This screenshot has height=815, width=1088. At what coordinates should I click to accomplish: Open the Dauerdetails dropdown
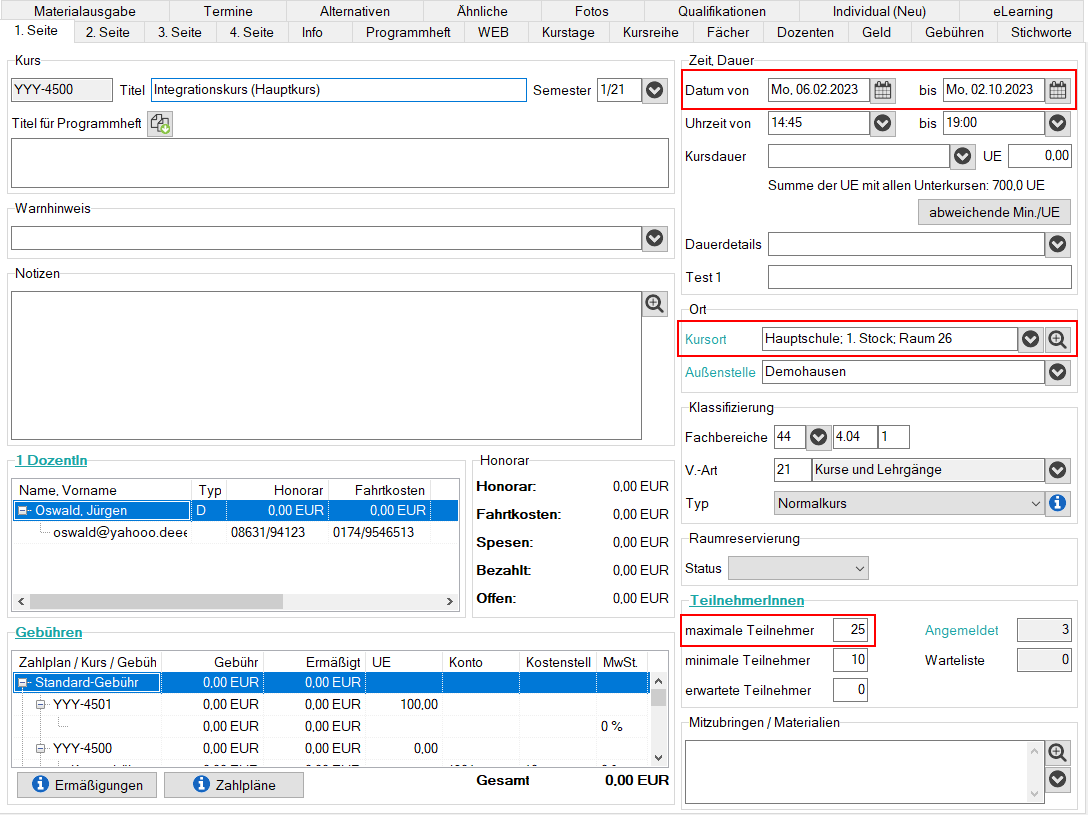click(1057, 244)
